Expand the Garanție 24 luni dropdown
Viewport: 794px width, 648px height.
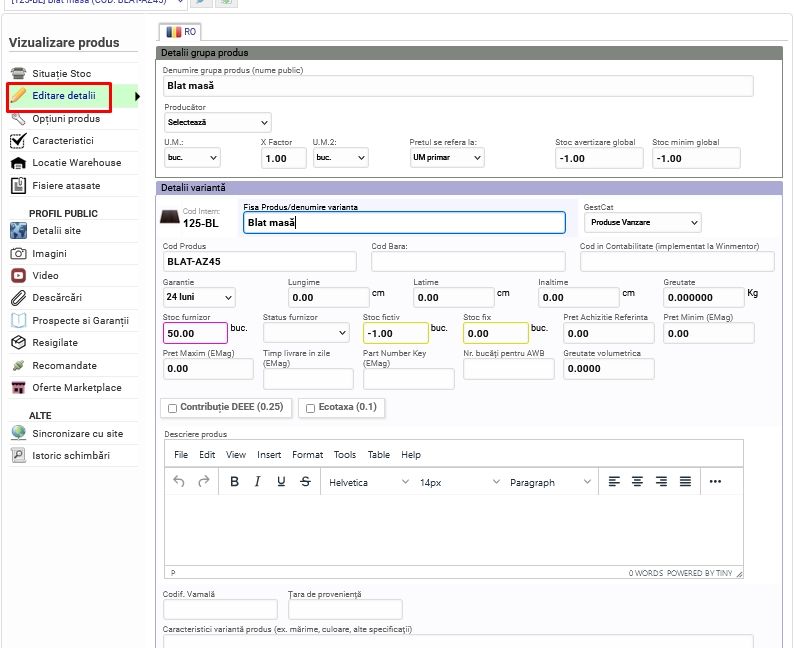tap(199, 297)
